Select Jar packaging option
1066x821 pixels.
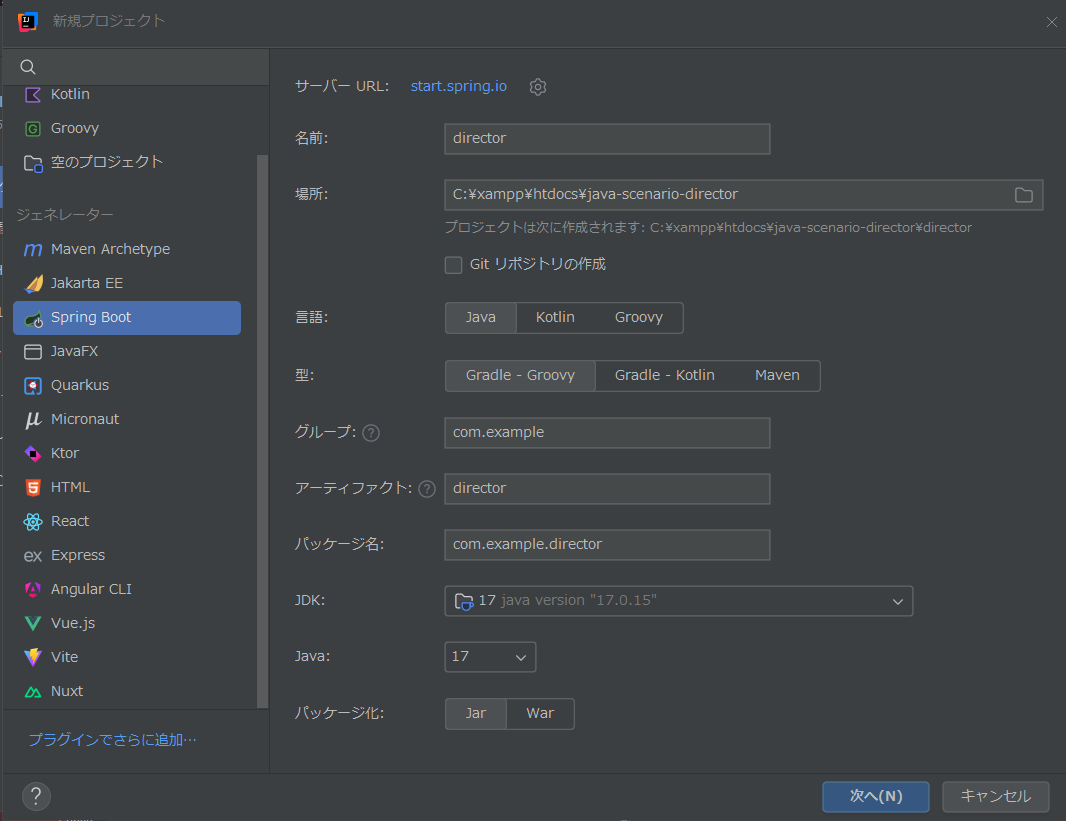click(476, 714)
